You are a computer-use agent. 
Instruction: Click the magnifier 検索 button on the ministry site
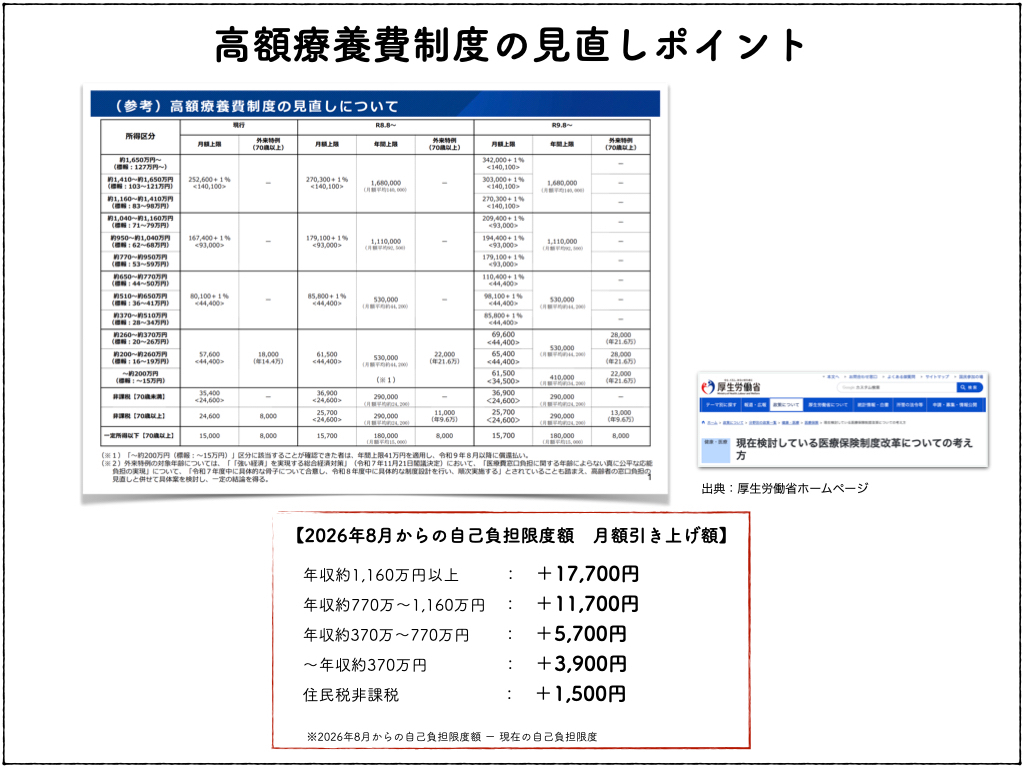[970, 387]
